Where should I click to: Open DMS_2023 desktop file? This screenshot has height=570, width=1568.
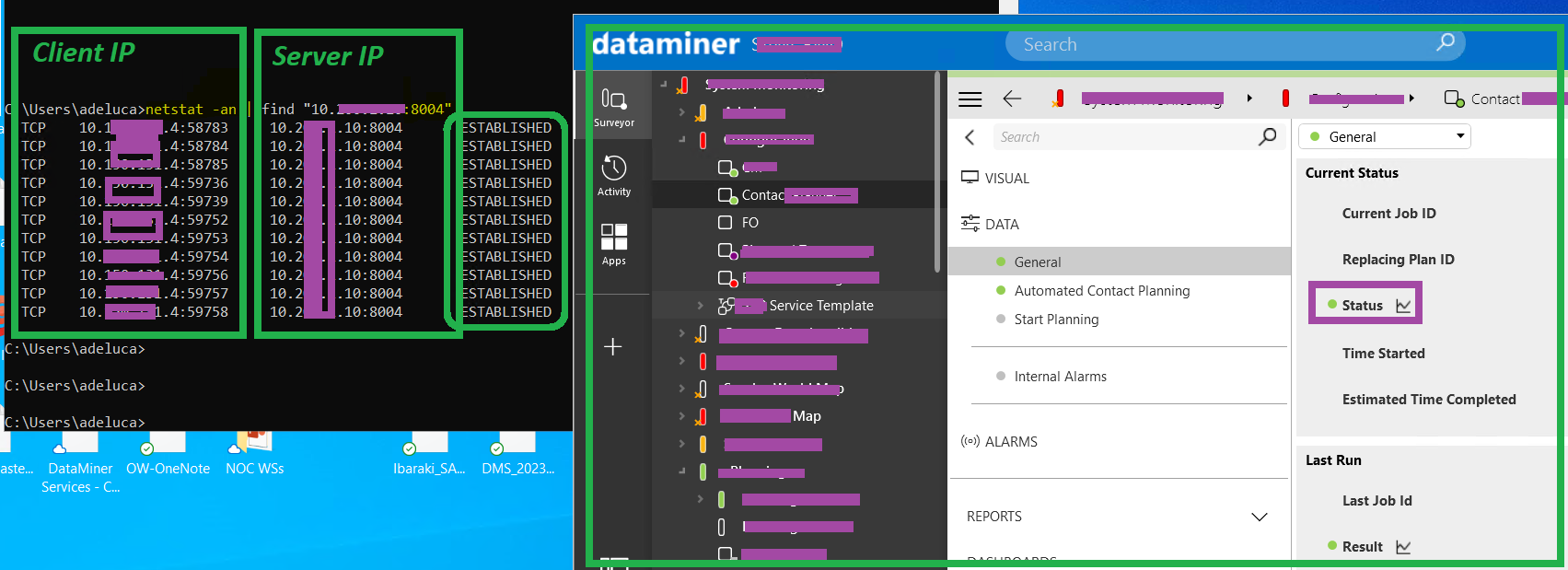[x=517, y=457]
